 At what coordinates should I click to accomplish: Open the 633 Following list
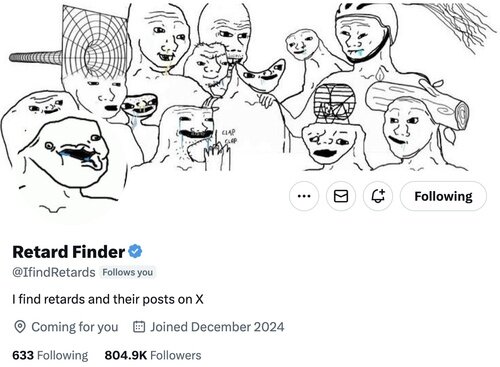coord(50,355)
